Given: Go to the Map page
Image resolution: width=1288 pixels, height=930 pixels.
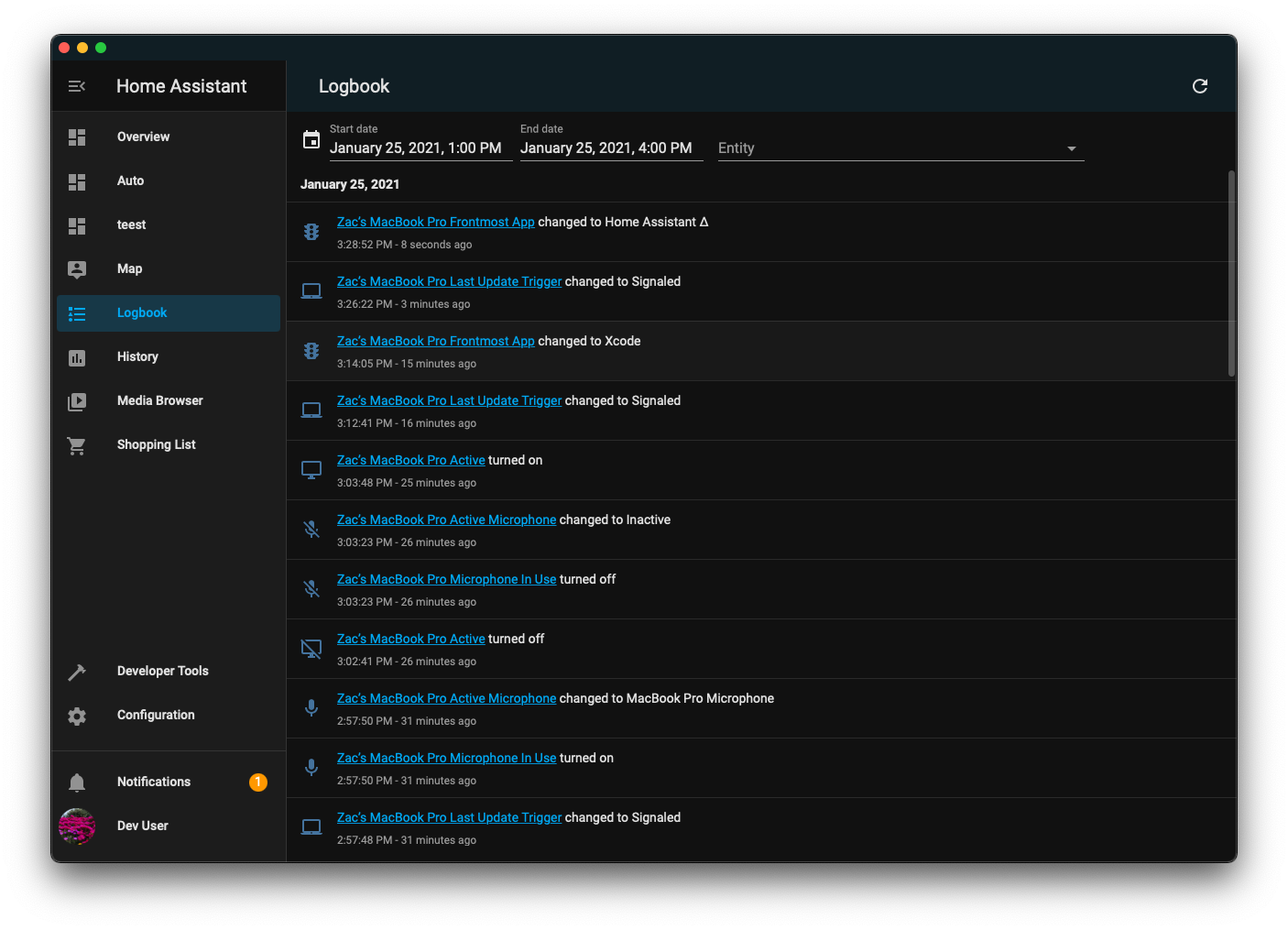Looking at the screenshot, I should pyautogui.click(x=169, y=269).
